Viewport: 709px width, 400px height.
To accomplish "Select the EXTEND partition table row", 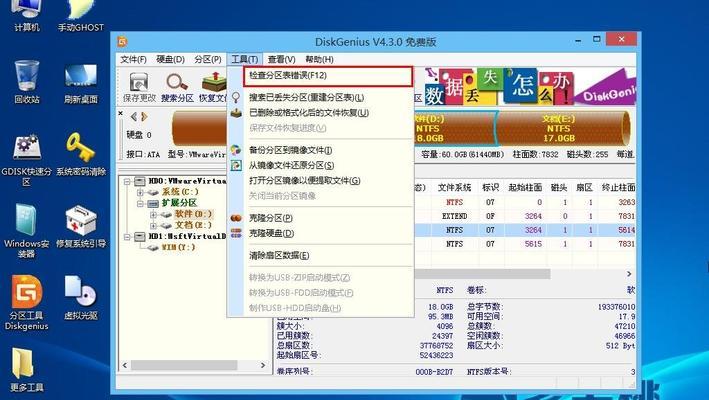I will click(525, 216).
